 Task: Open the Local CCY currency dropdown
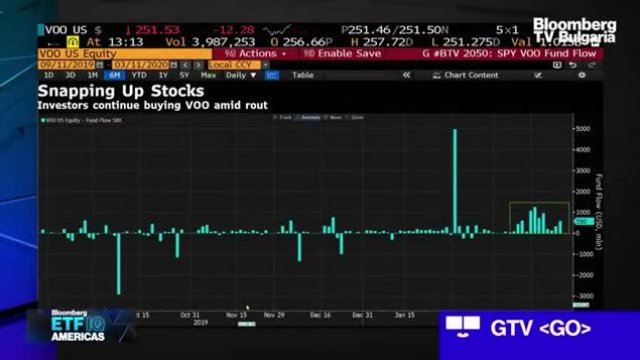(234, 65)
